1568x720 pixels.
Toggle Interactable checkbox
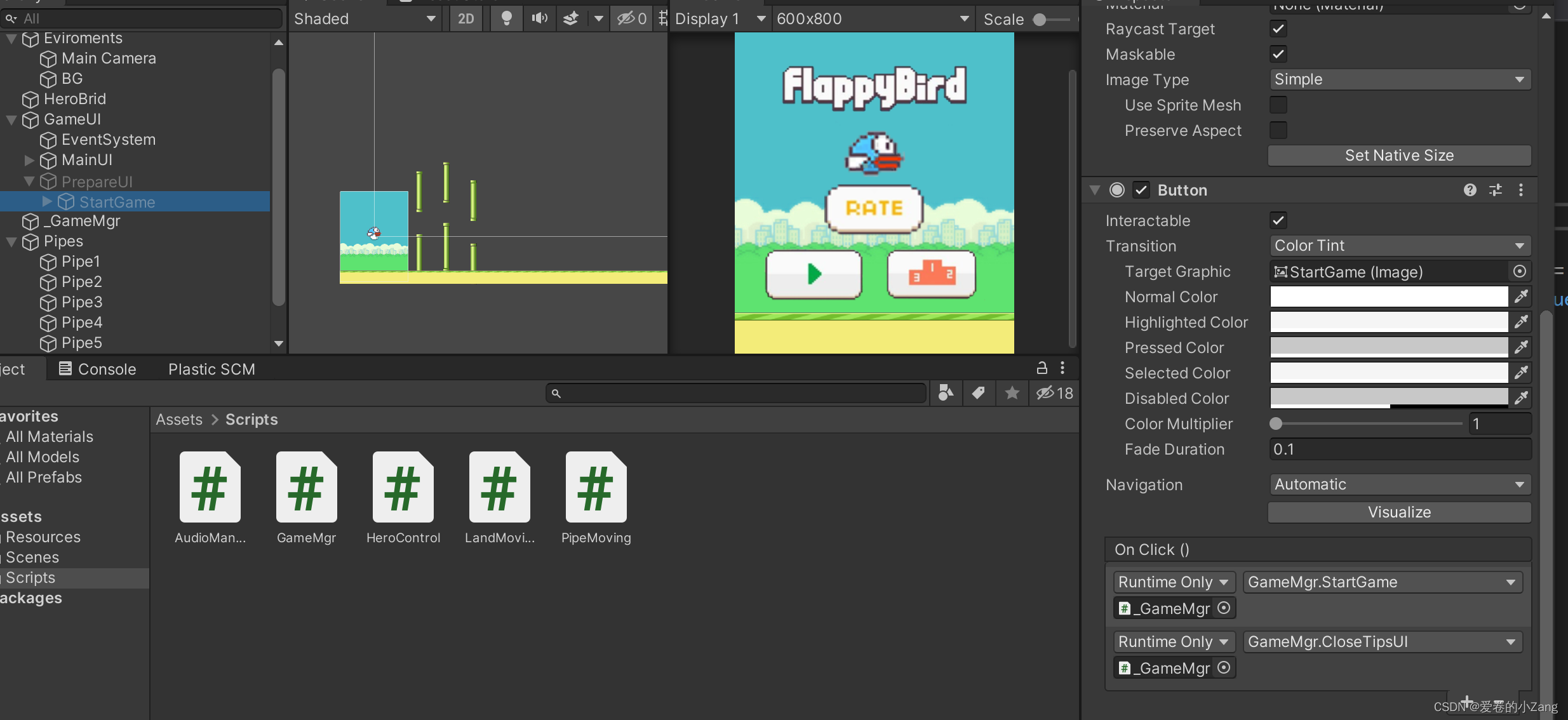[1278, 220]
